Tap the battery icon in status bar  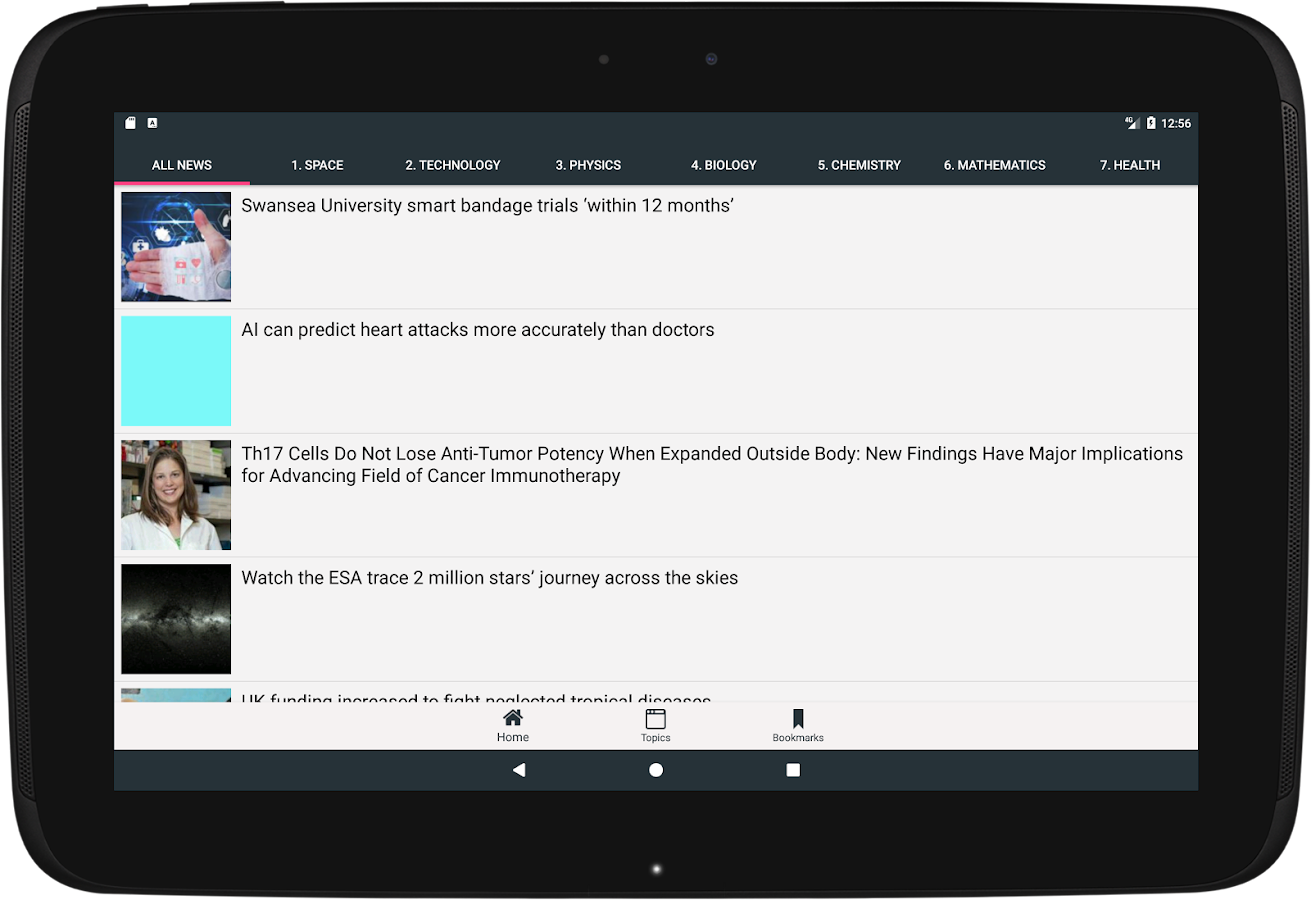pos(1151,123)
